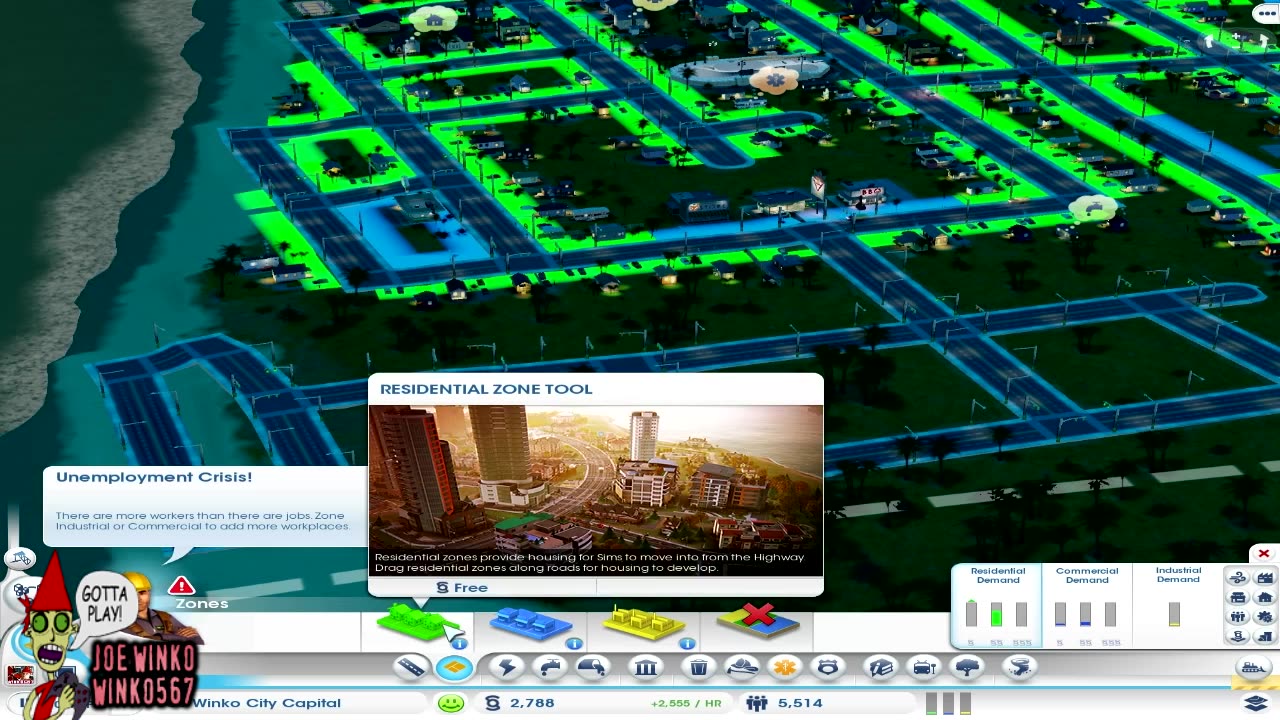Click the Winko City Capital name

pyautogui.click(x=267, y=703)
